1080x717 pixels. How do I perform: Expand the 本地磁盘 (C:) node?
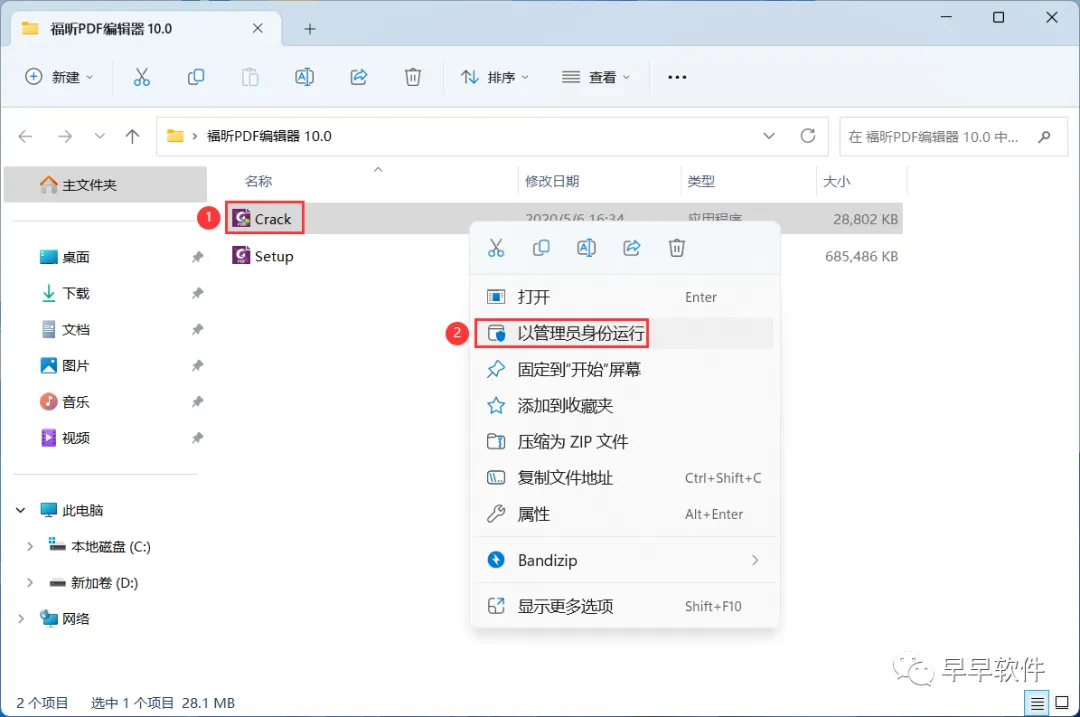pos(30,547)
